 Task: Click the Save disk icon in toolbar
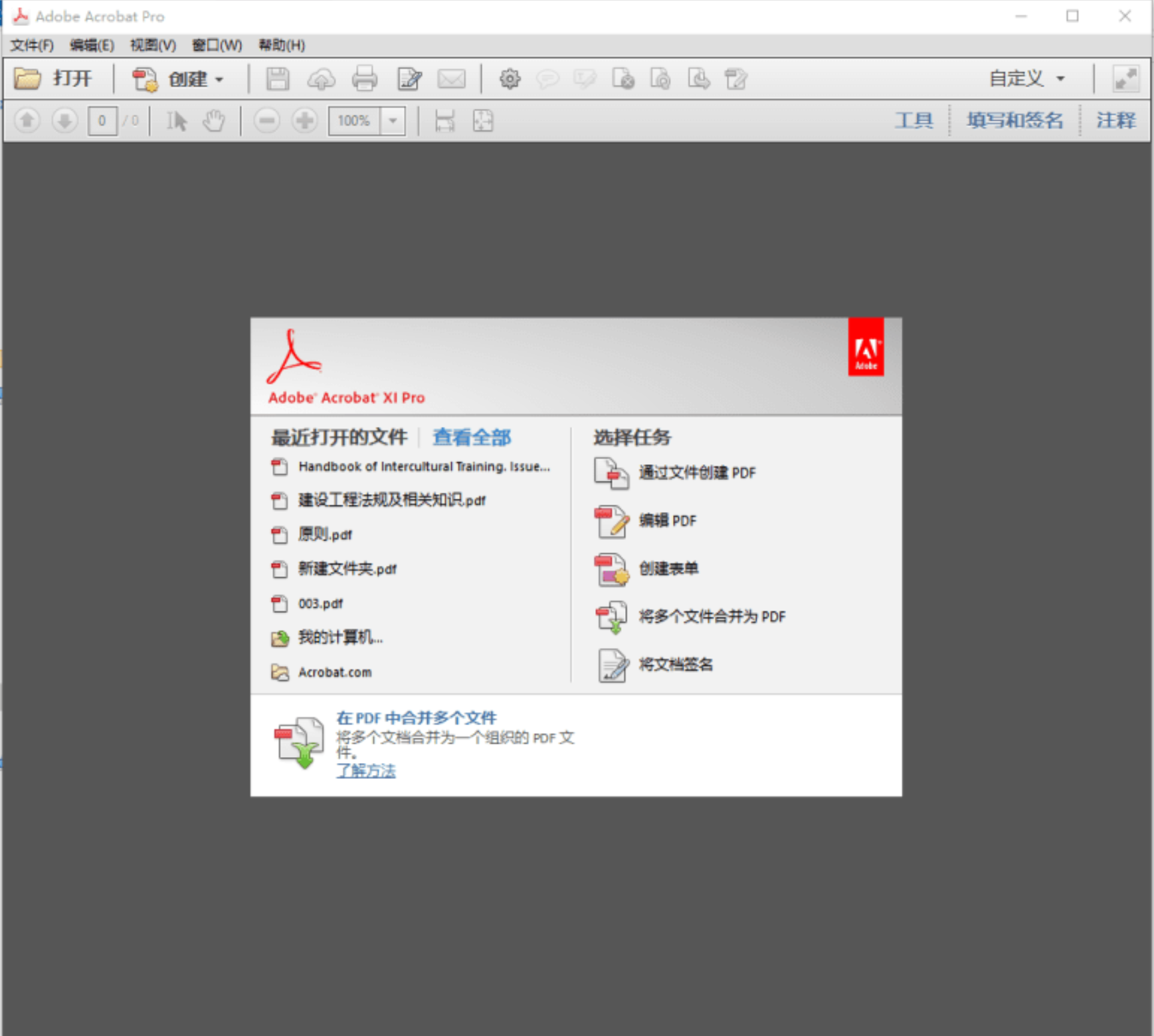(278, 79)
